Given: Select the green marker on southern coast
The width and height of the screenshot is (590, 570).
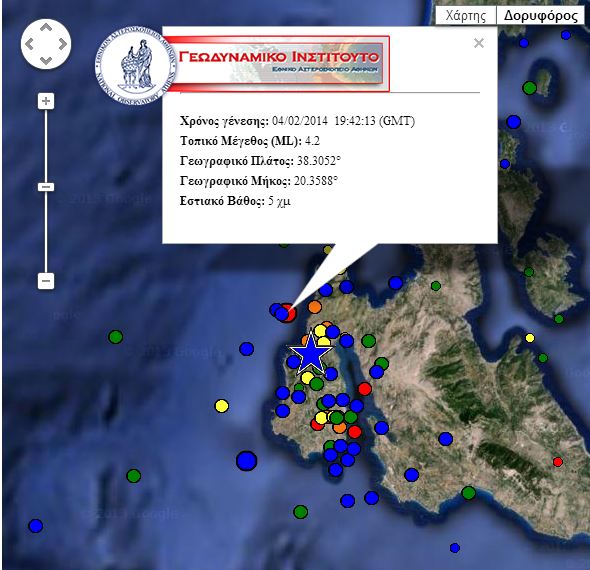Looking at the screenshot, I should point(468,492).
